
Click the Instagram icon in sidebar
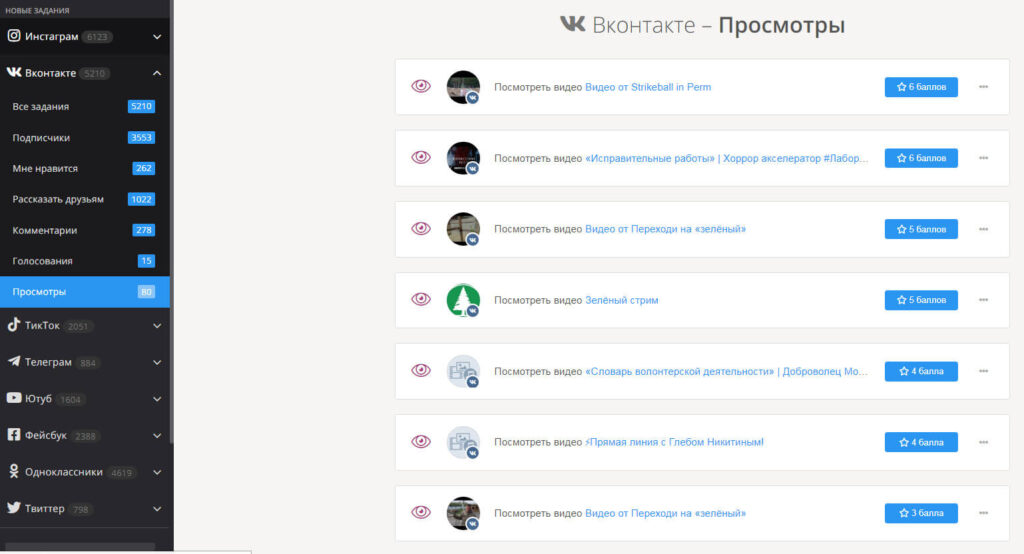tap(14, 36)
